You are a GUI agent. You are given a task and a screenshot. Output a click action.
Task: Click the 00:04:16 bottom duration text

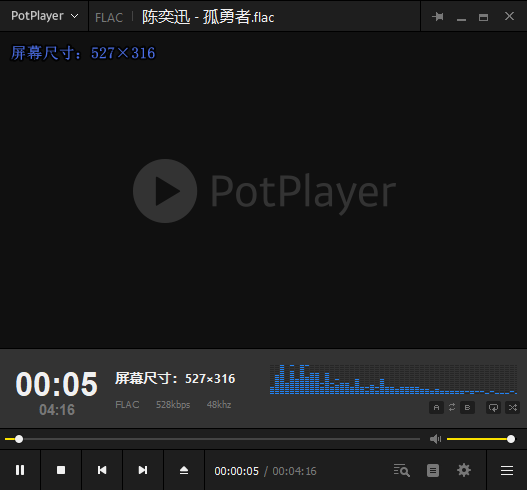(x=294, y=471)
